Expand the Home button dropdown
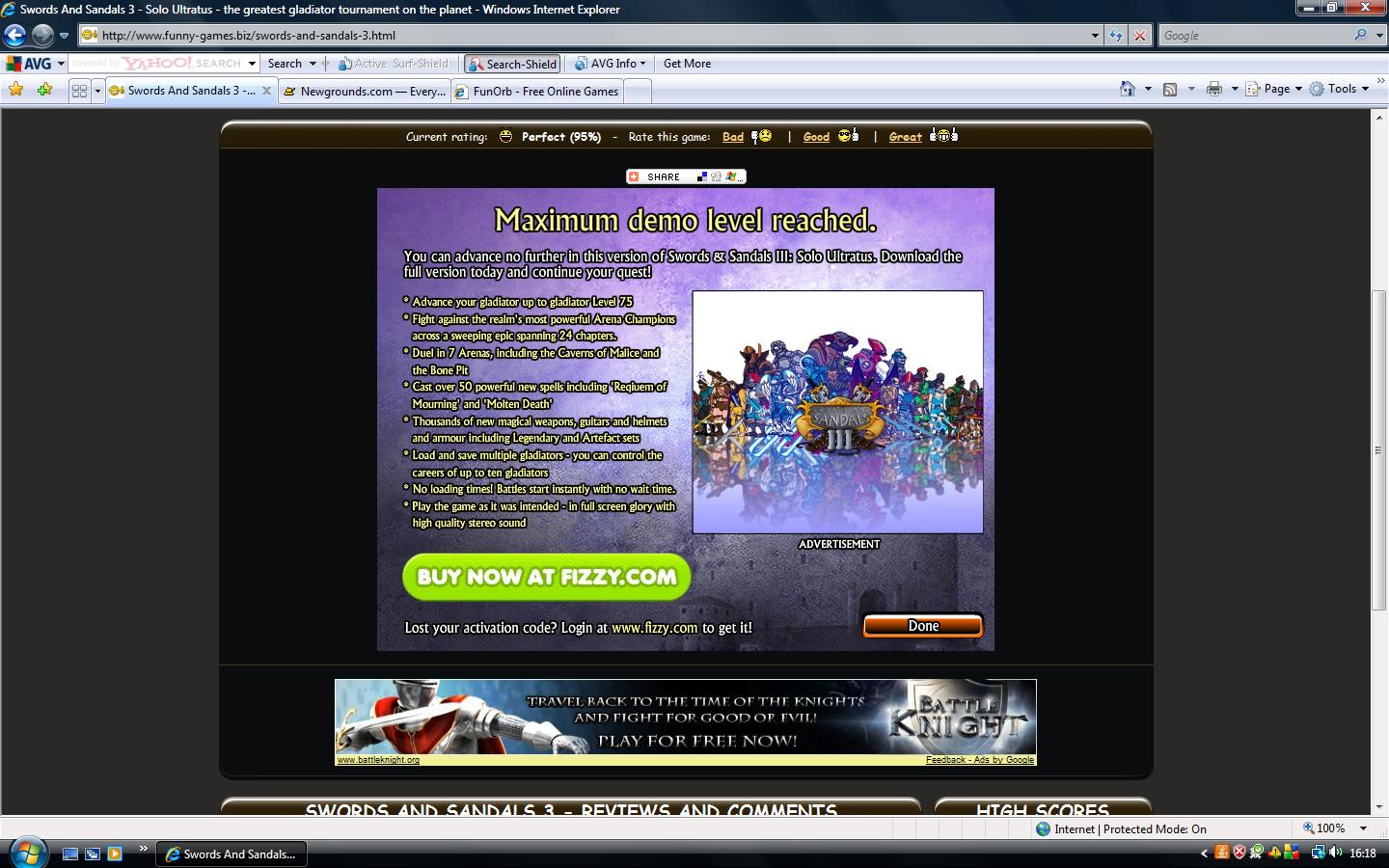This screenshot has height=868, width=1389. (x=1147, y=89)
